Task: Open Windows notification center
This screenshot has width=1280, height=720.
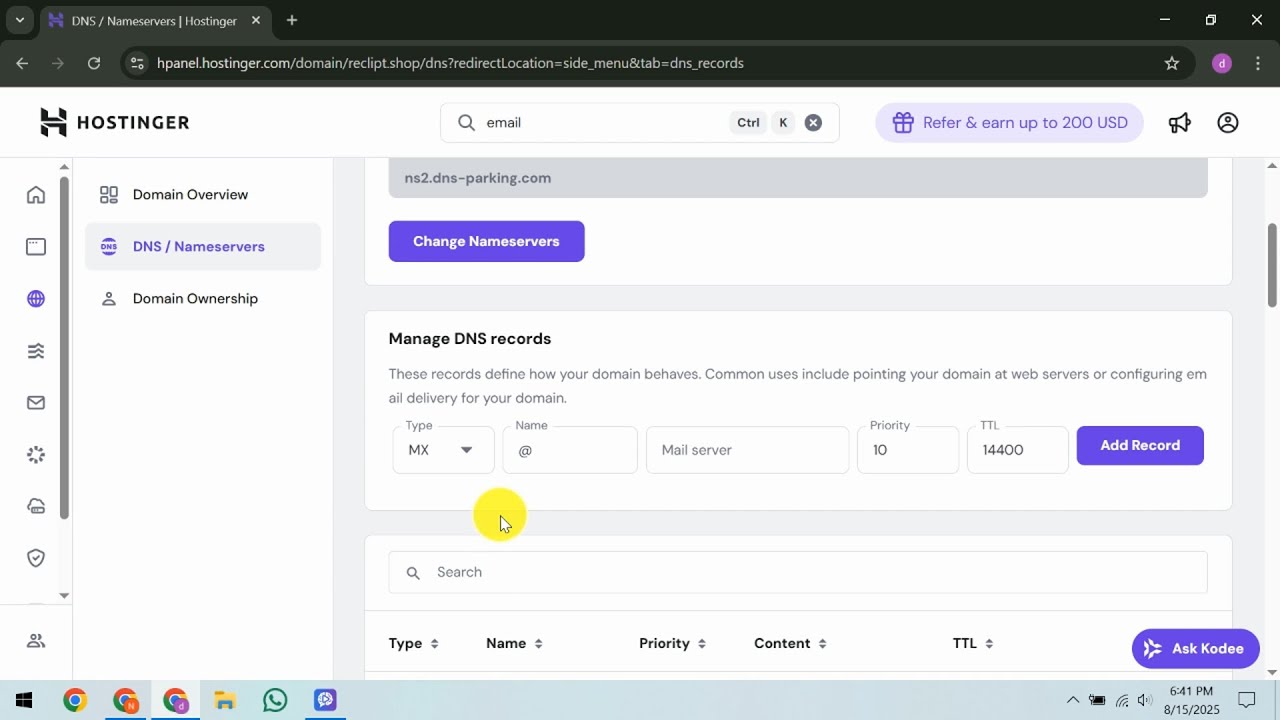Action: pyautogui.click(x=1247, y=700)
